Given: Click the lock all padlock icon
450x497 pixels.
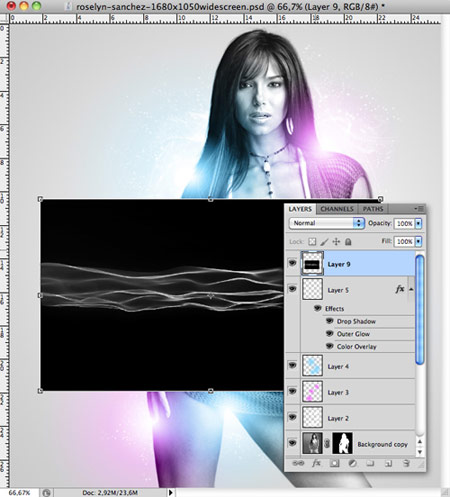Looking at the screenshot, I should [x=348, y=241].
